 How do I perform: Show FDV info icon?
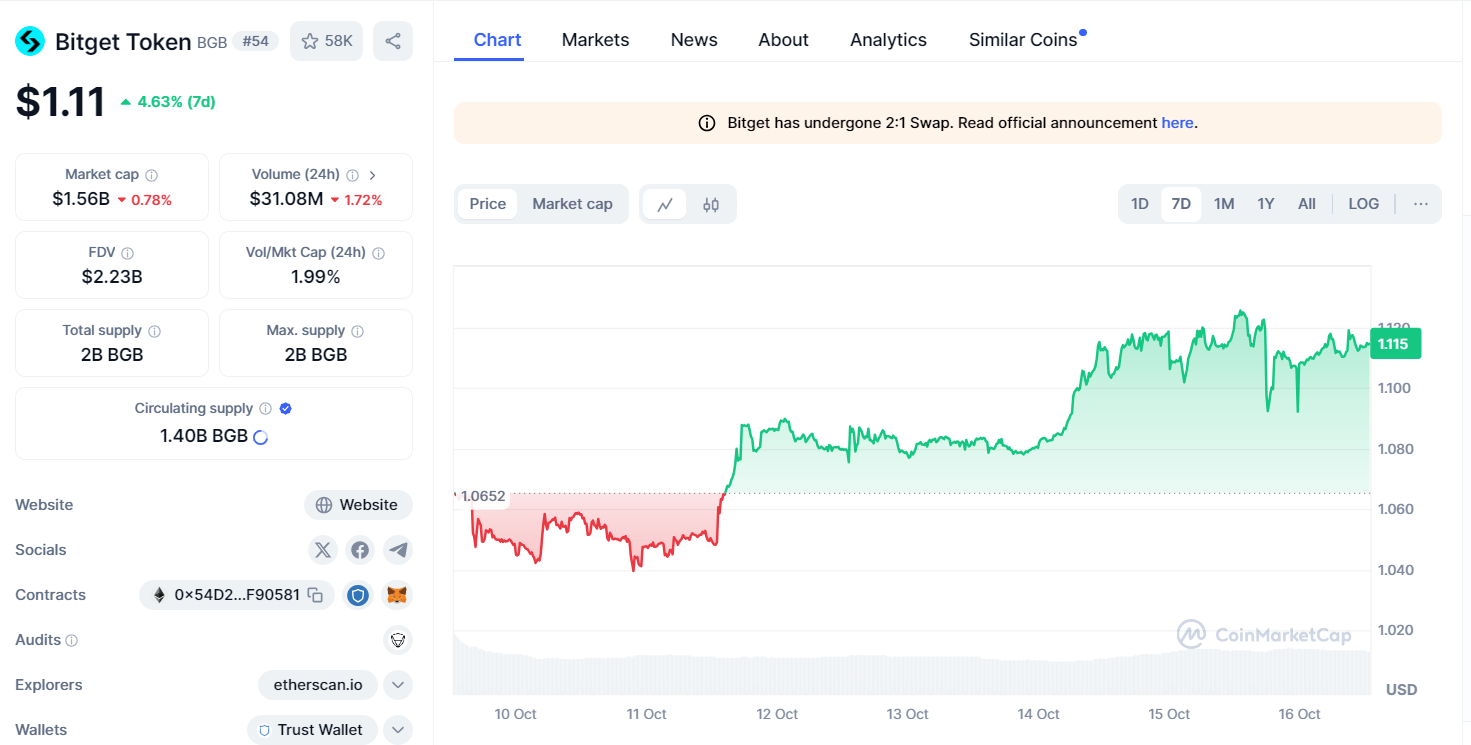tap(128, 253)
